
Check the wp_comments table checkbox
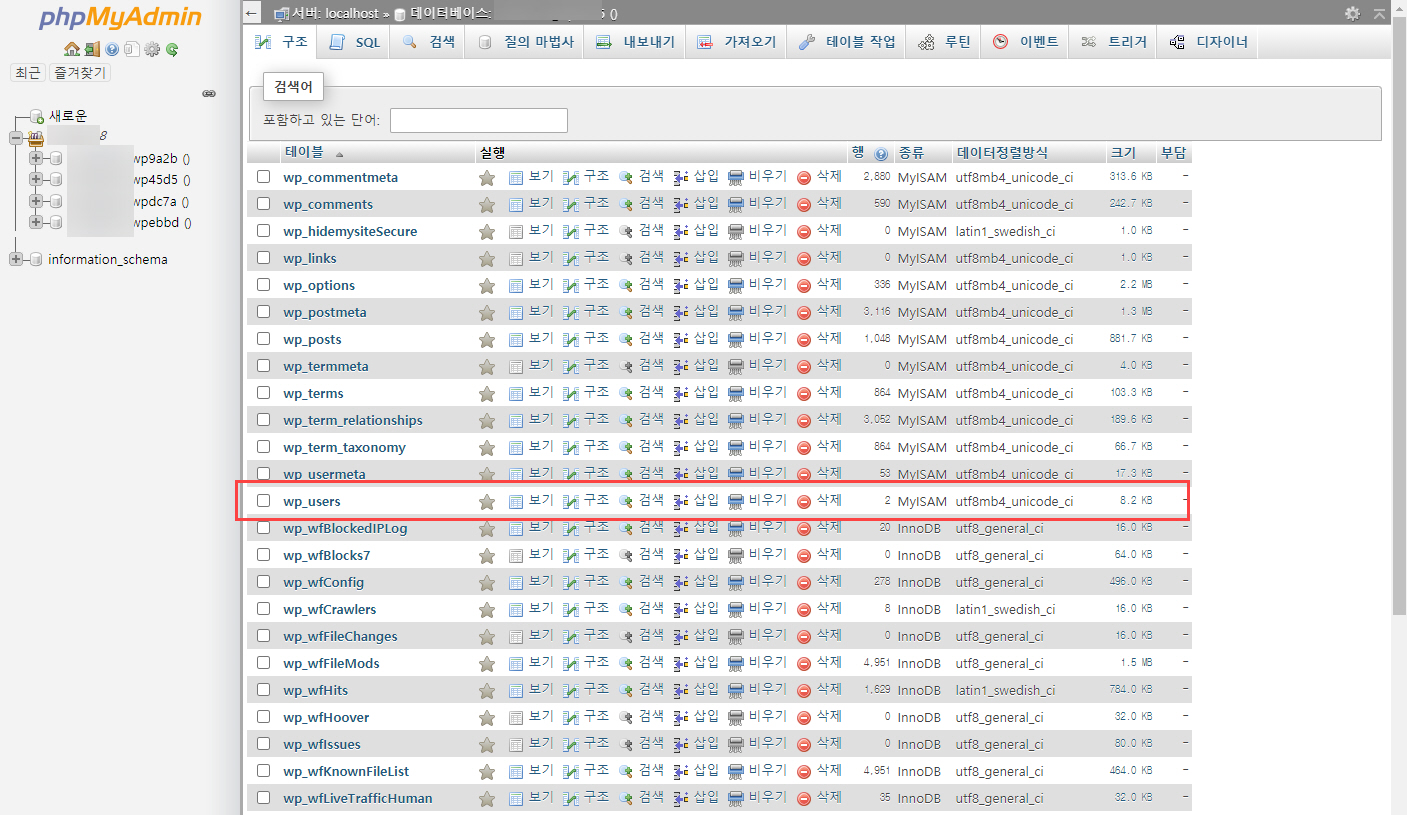264,204
